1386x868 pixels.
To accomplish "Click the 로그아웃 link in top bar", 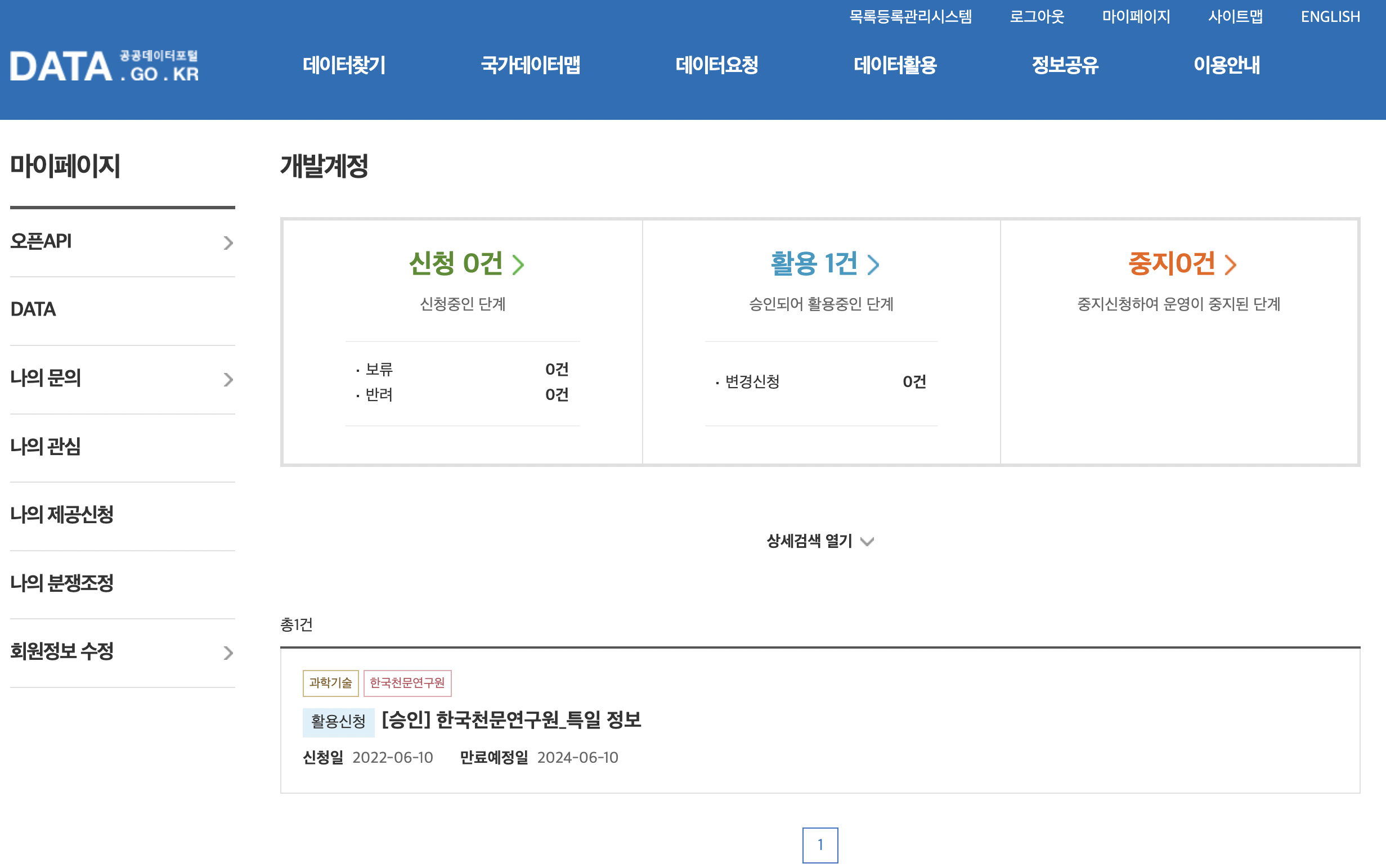I will [1037, 17].
